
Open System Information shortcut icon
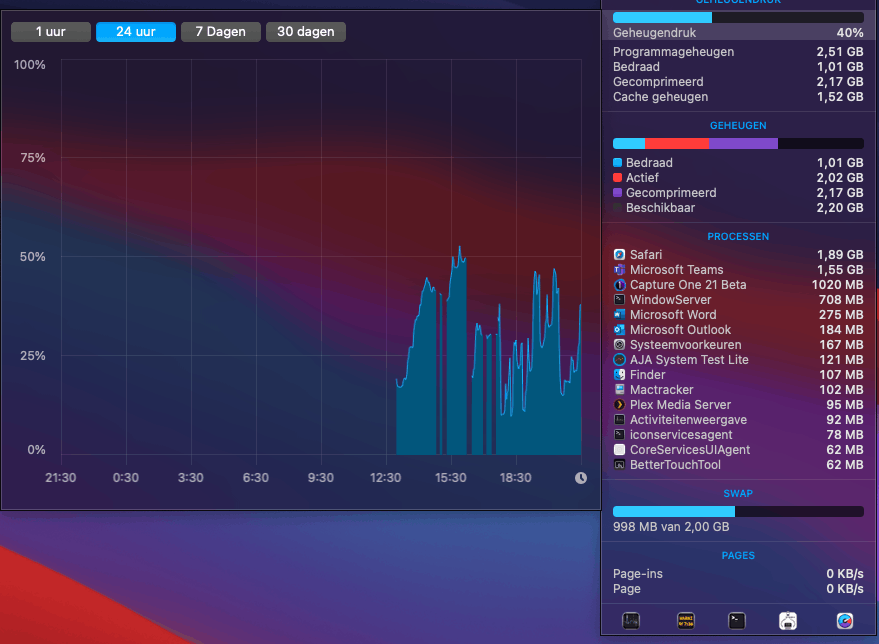788,620
